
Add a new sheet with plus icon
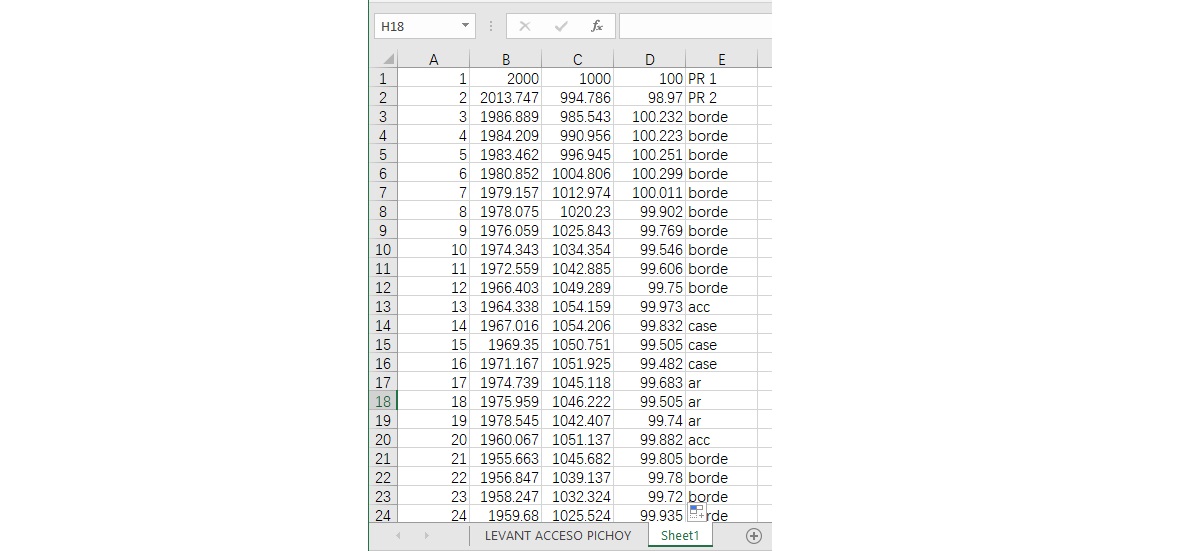(754, 536)
